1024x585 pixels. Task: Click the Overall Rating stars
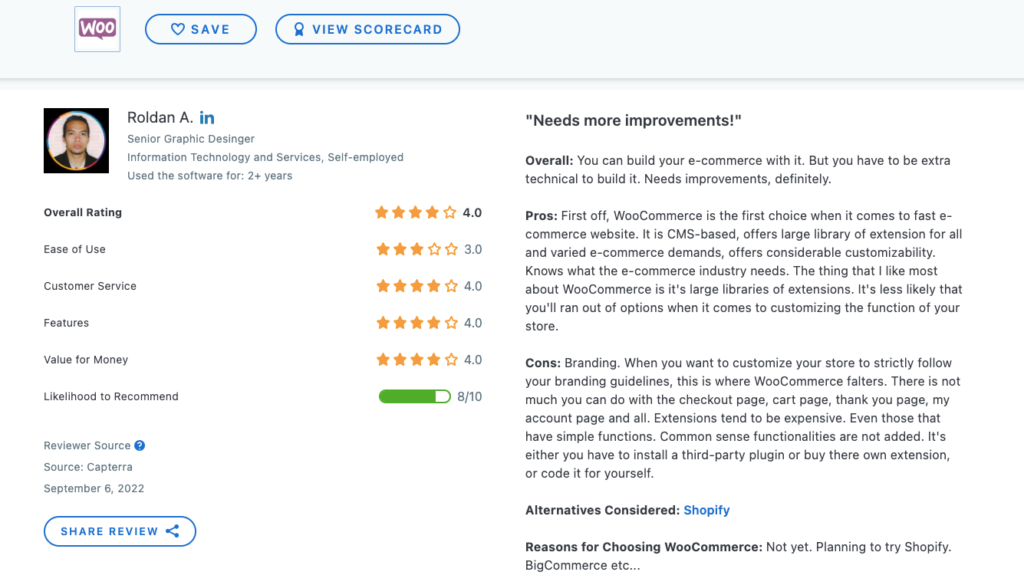(416, 213)
